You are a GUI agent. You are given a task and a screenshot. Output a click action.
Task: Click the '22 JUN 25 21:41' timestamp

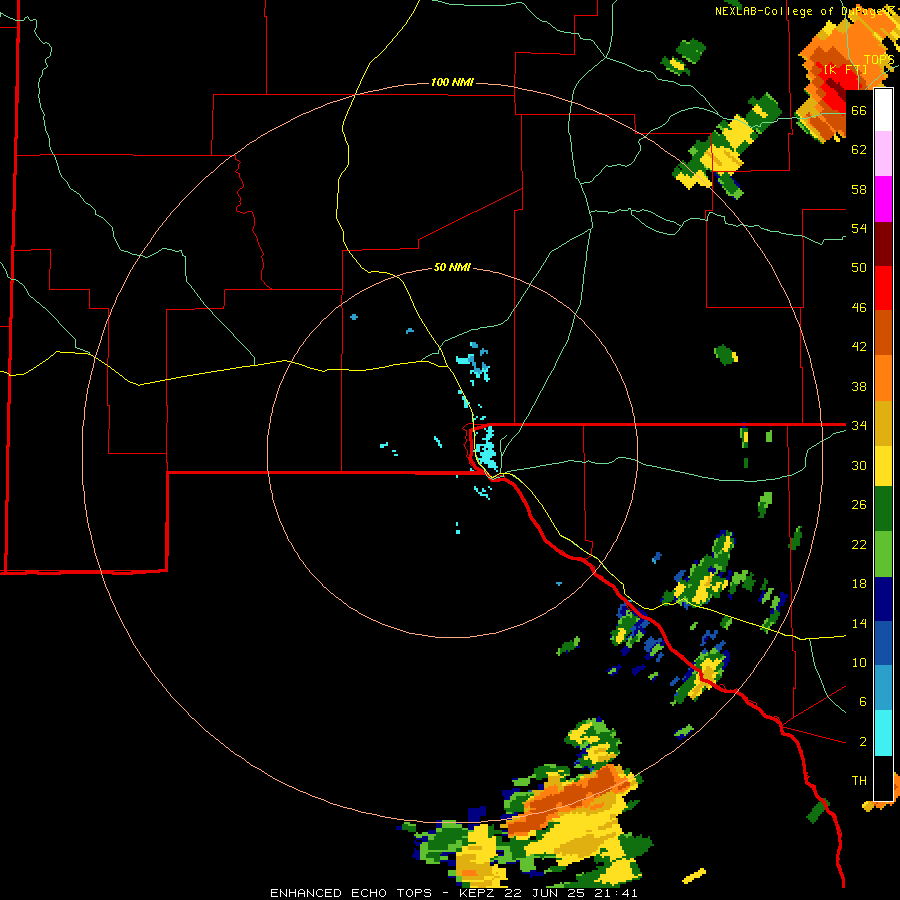pyautogui.click(x=571, y=893)
